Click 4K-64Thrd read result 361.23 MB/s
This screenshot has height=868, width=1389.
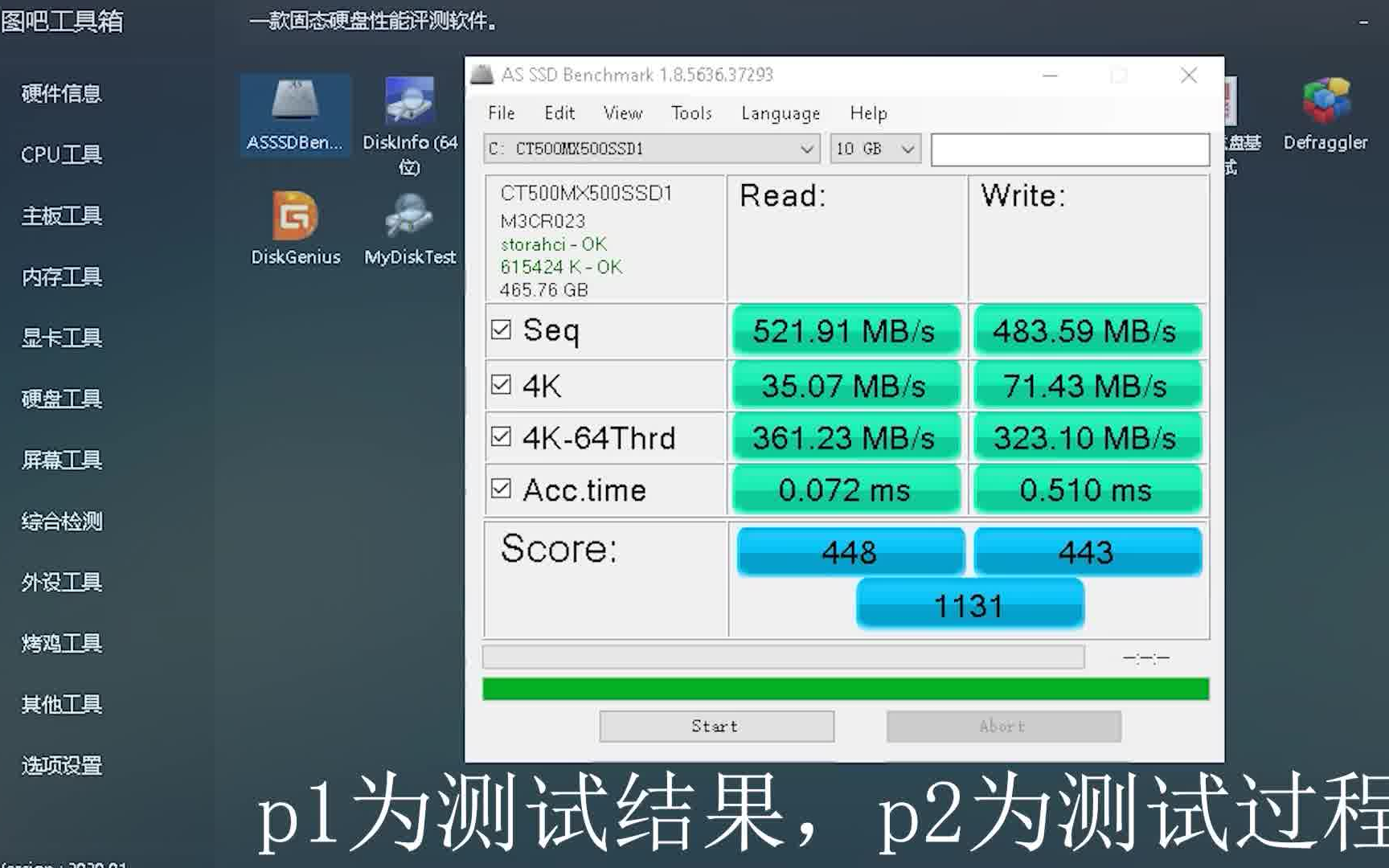846,437
